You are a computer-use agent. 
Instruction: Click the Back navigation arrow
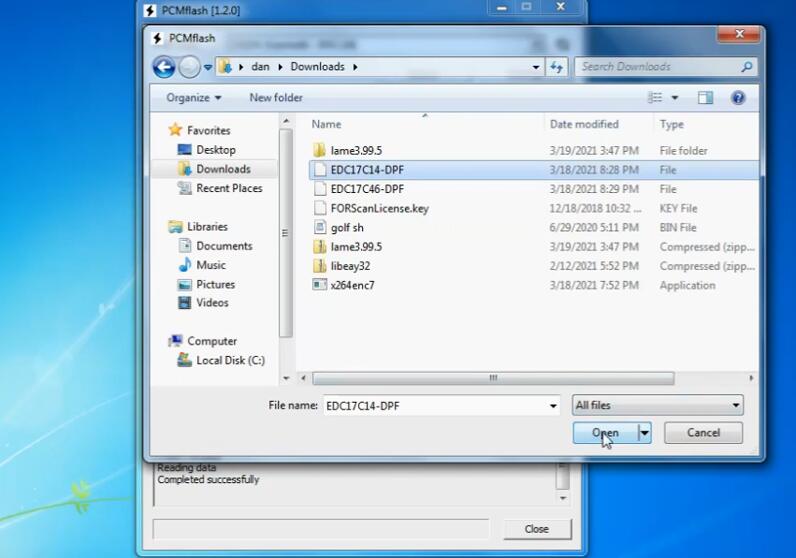pos(164,67)
